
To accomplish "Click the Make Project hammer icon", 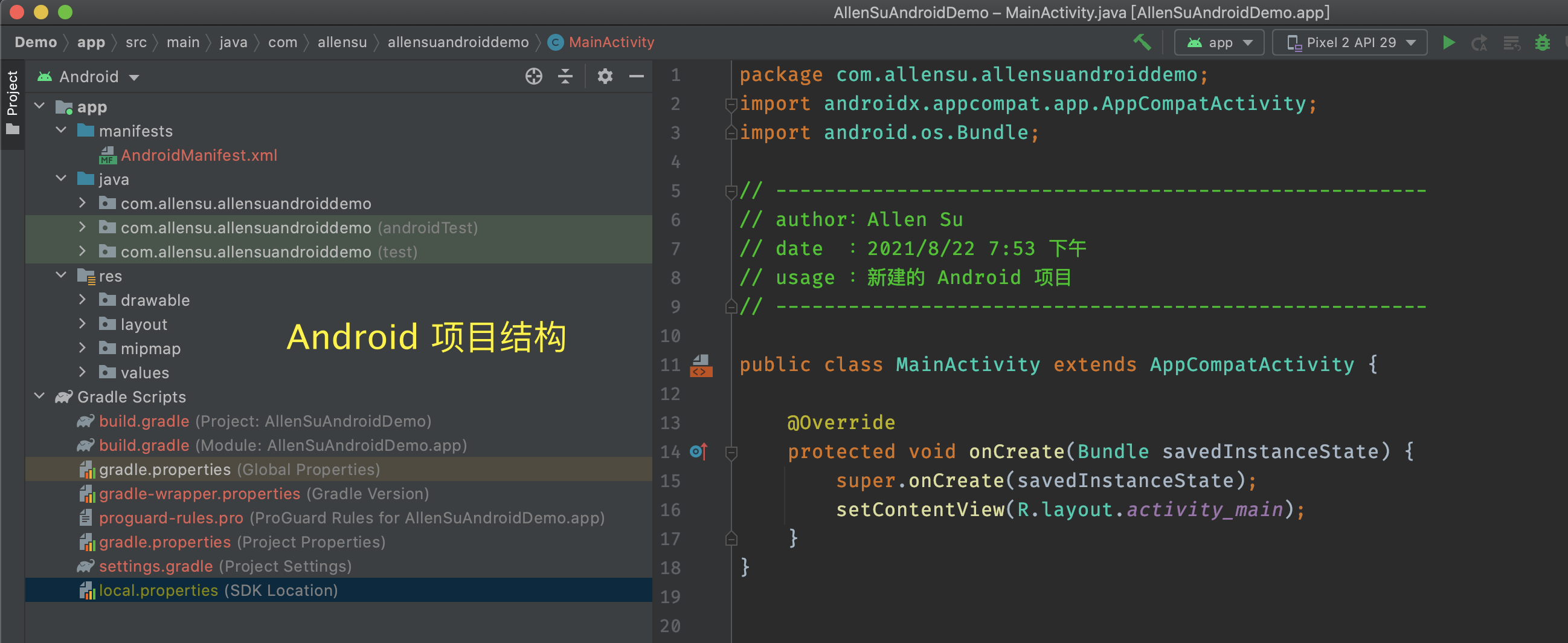I will point(1142,43).
